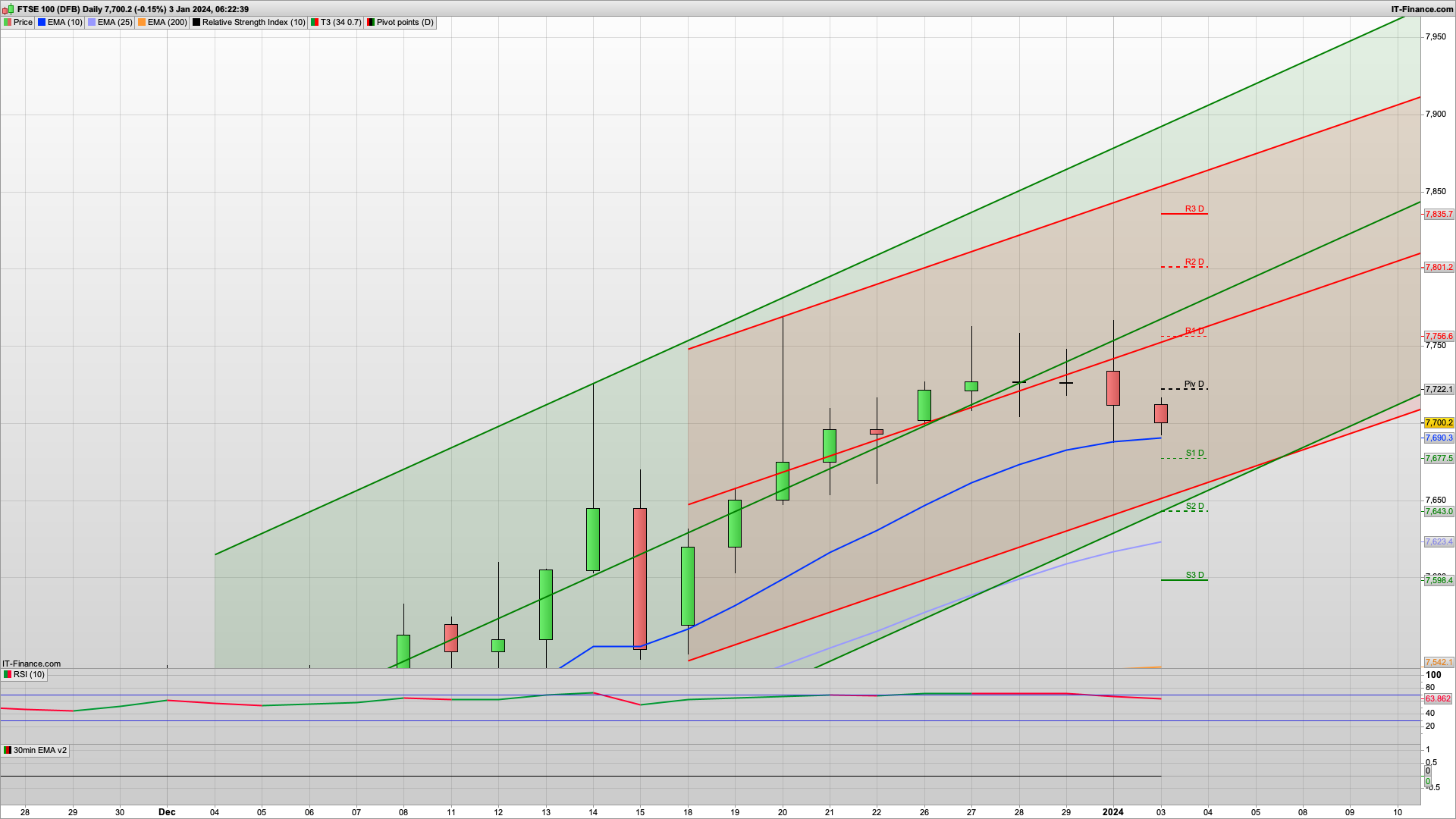Click the 7,756.6 price axis tag

point(1439,337)
